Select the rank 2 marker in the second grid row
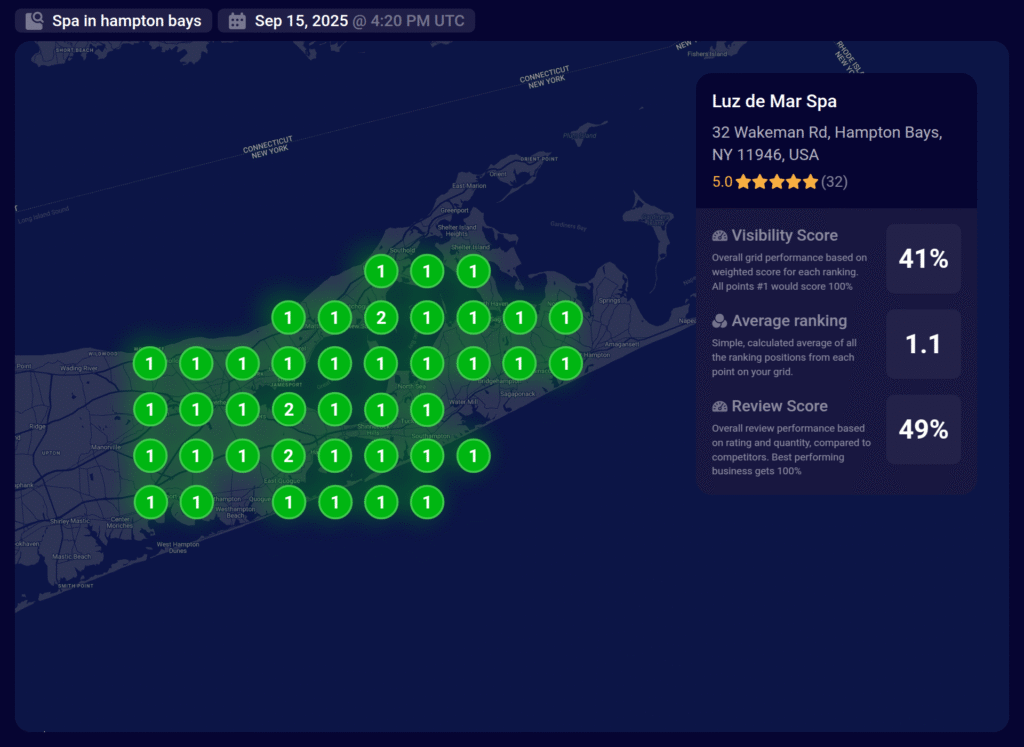 click(381, 319)
